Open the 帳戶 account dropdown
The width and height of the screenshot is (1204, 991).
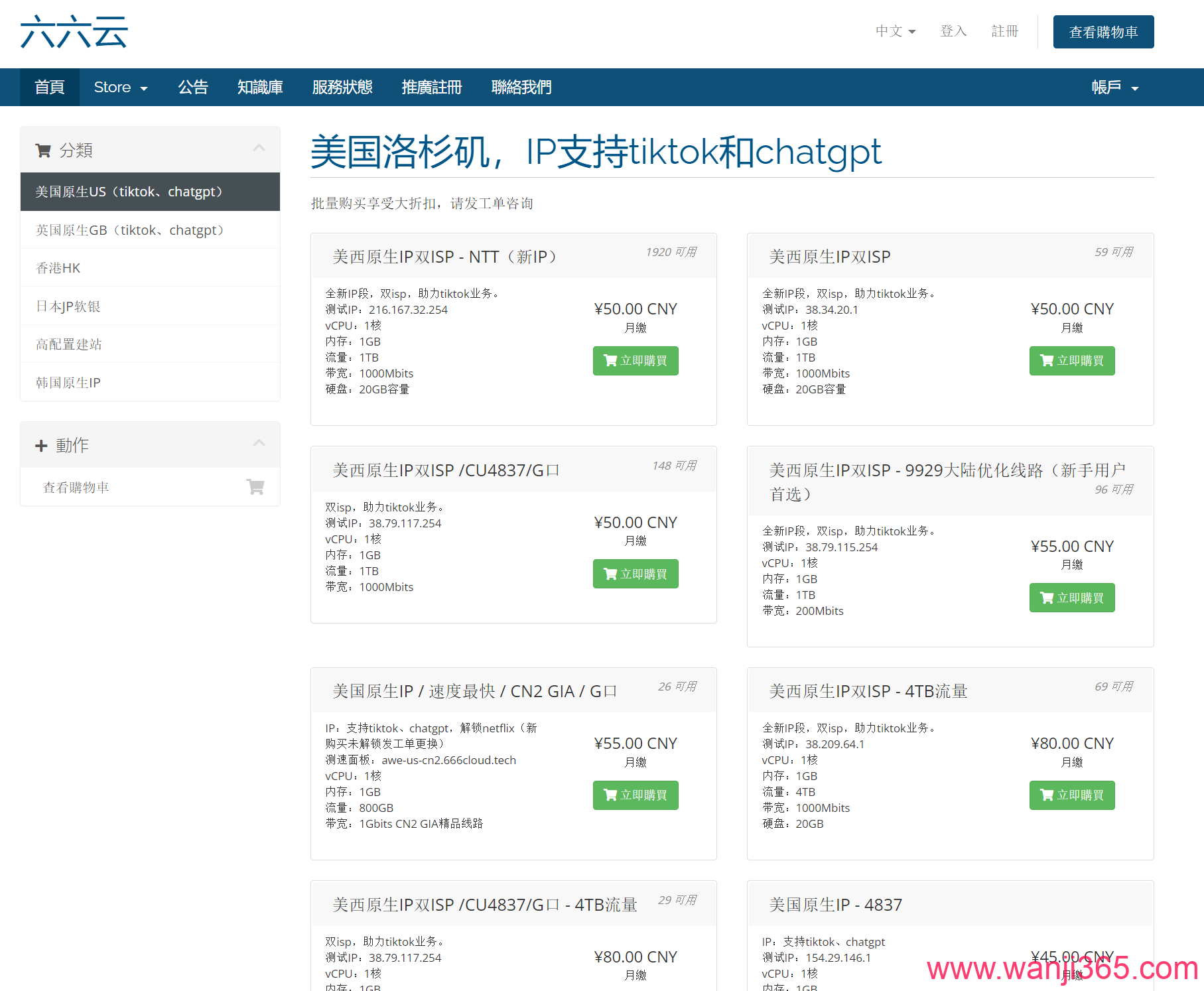click(1114, 87)
